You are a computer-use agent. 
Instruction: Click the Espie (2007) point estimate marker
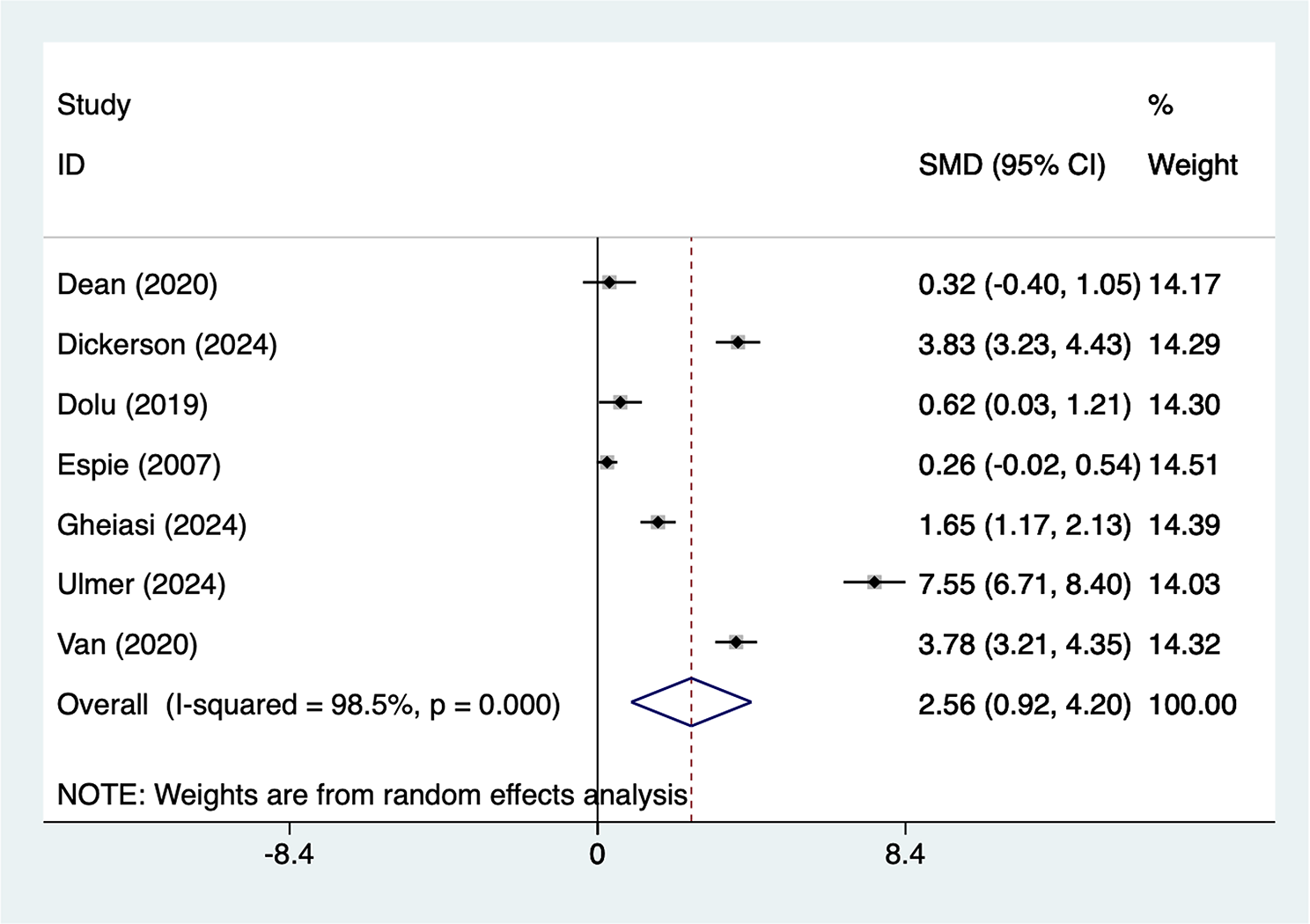[x=607, y=462]
